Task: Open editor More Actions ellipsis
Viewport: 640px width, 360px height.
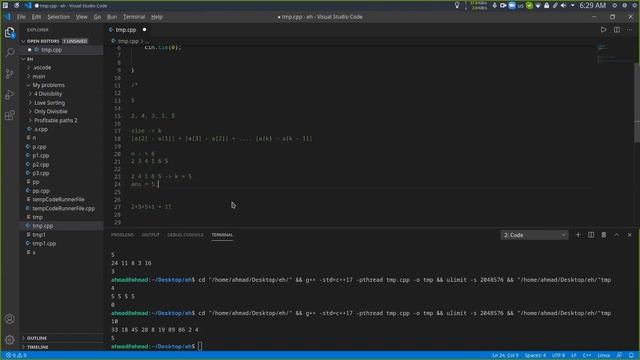Action: coord(630,30)
